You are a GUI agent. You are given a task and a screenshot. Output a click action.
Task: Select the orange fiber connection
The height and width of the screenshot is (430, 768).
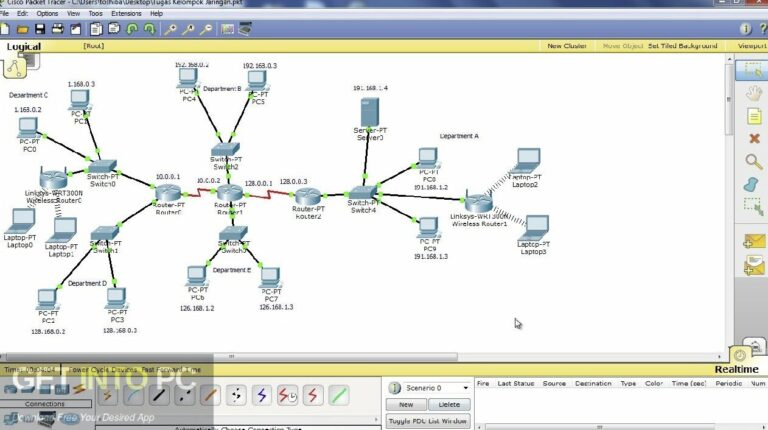tap(210, 395)
